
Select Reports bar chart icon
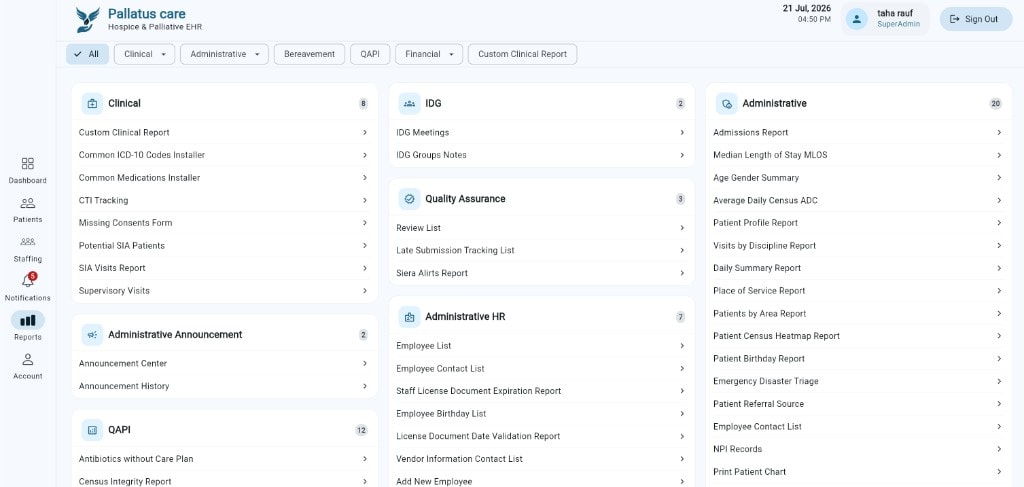point(27,321)
